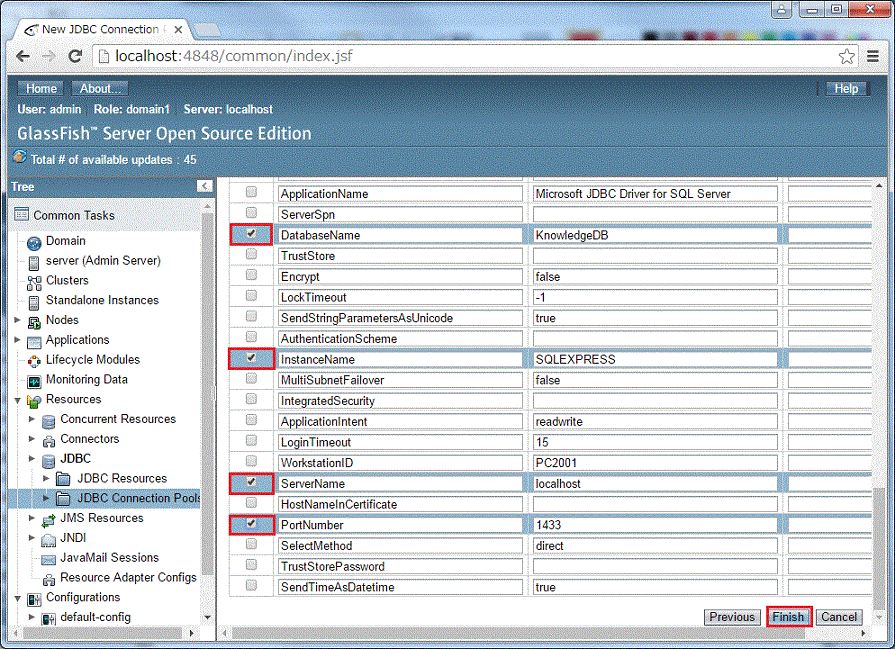The height and width of the screenshot is (649, 895).
Task: Click the Standalone Instances icon
Action: (34, 302)
